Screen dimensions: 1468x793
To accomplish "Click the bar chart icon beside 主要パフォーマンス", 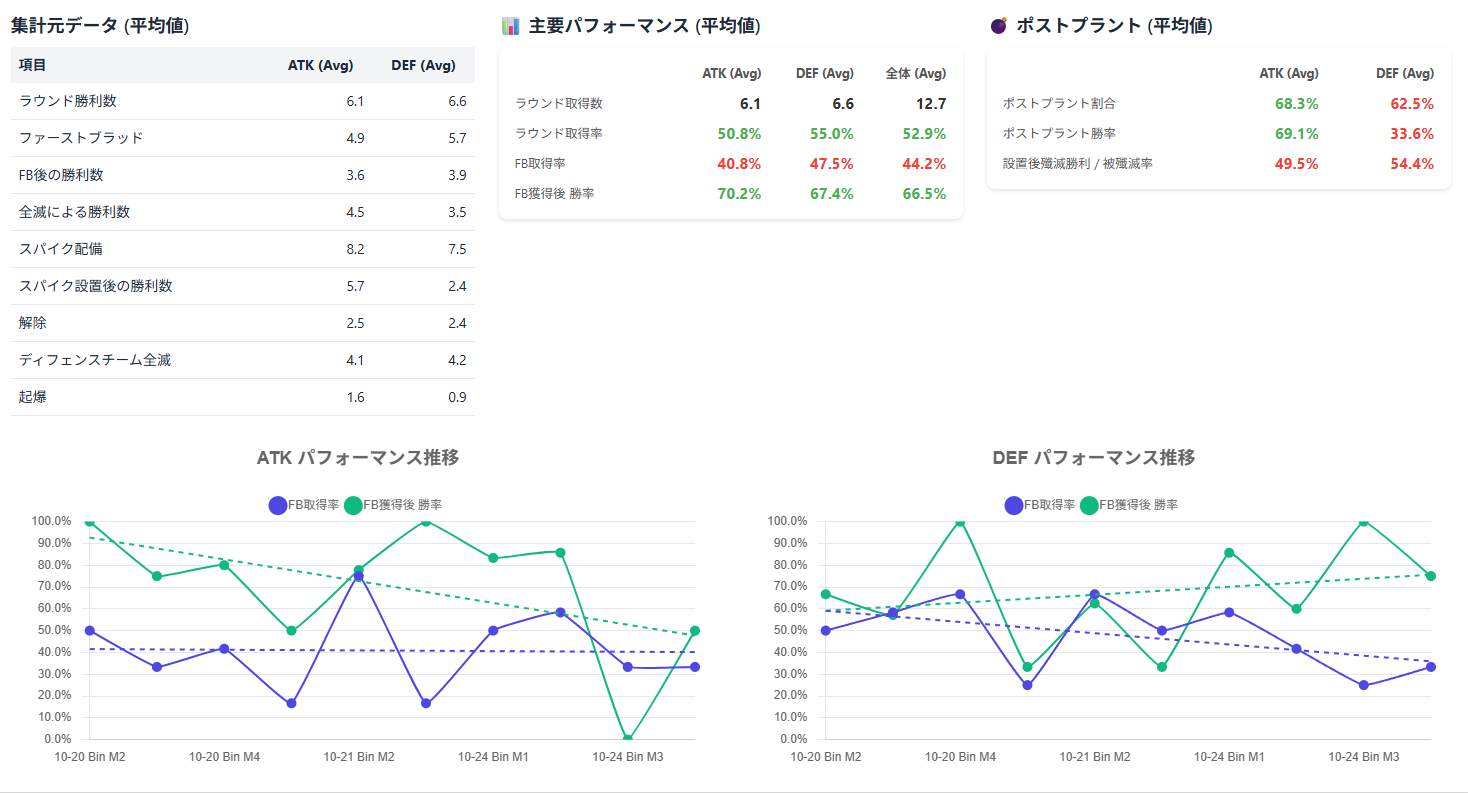I will point(510,27).
